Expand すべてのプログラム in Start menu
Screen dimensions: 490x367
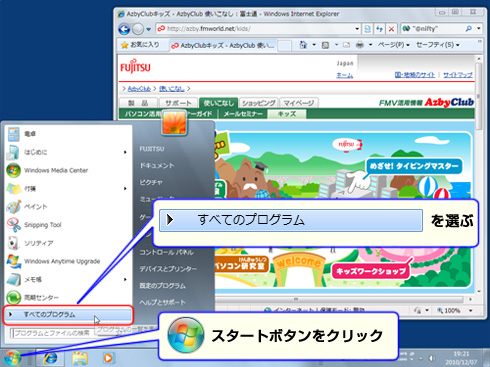[x=68, y=314]
